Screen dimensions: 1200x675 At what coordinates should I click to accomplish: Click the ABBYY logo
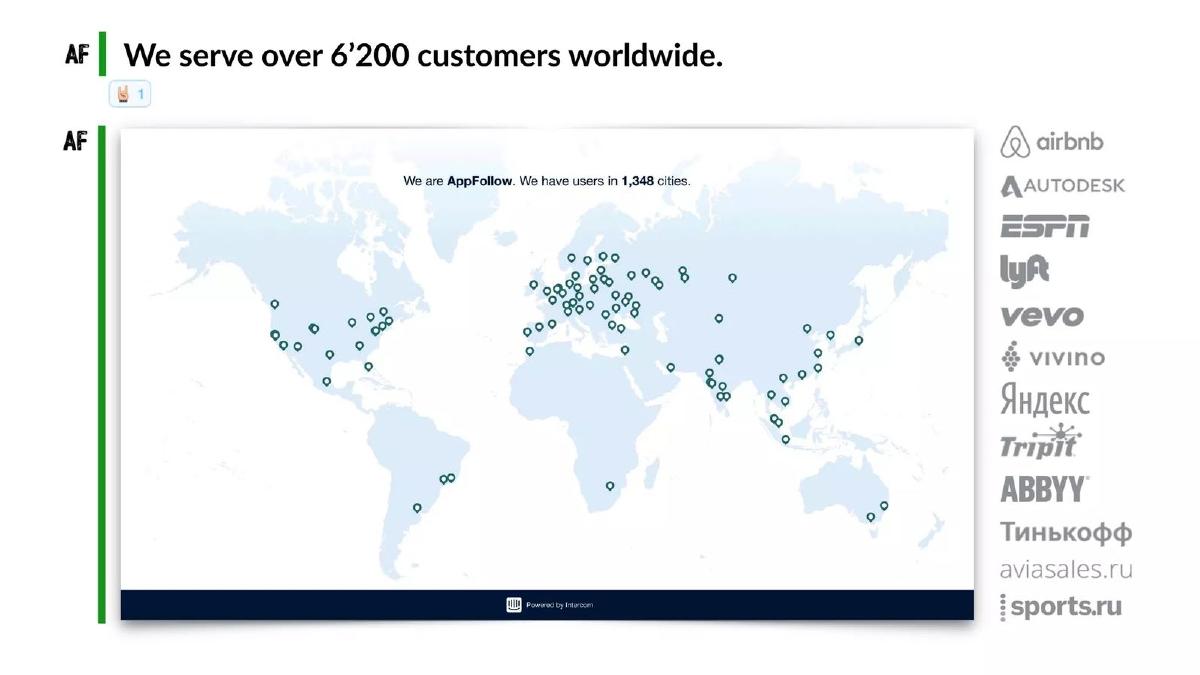pos(1044,489)
